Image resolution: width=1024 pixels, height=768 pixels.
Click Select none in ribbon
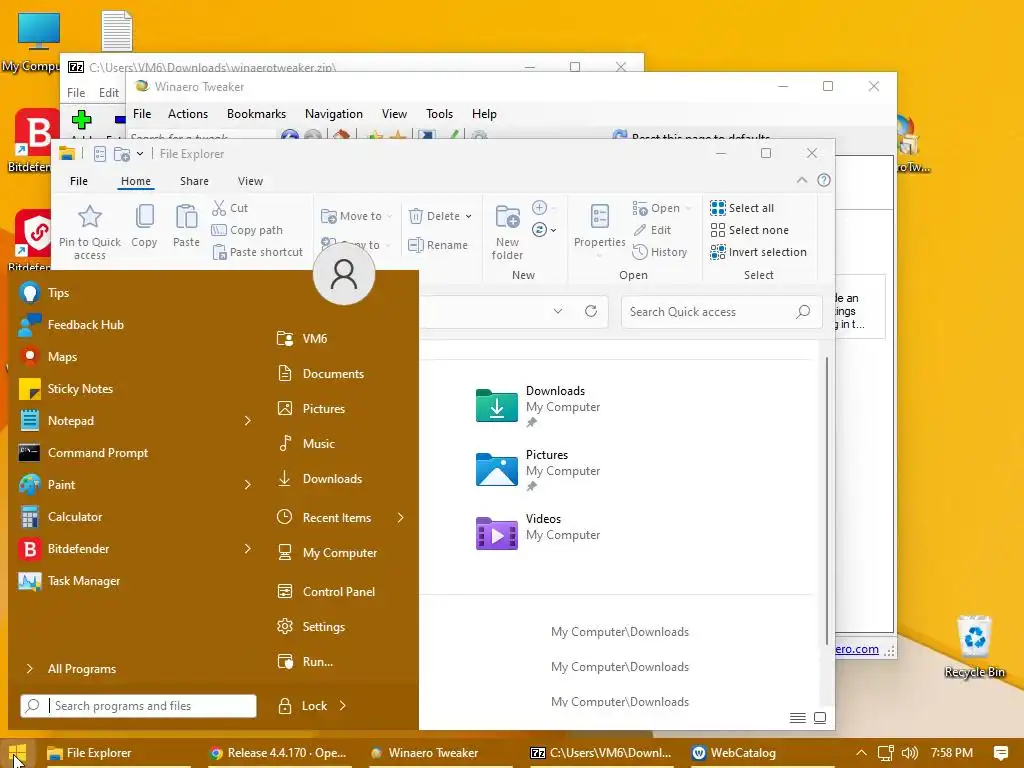click(x=749, y=230)
